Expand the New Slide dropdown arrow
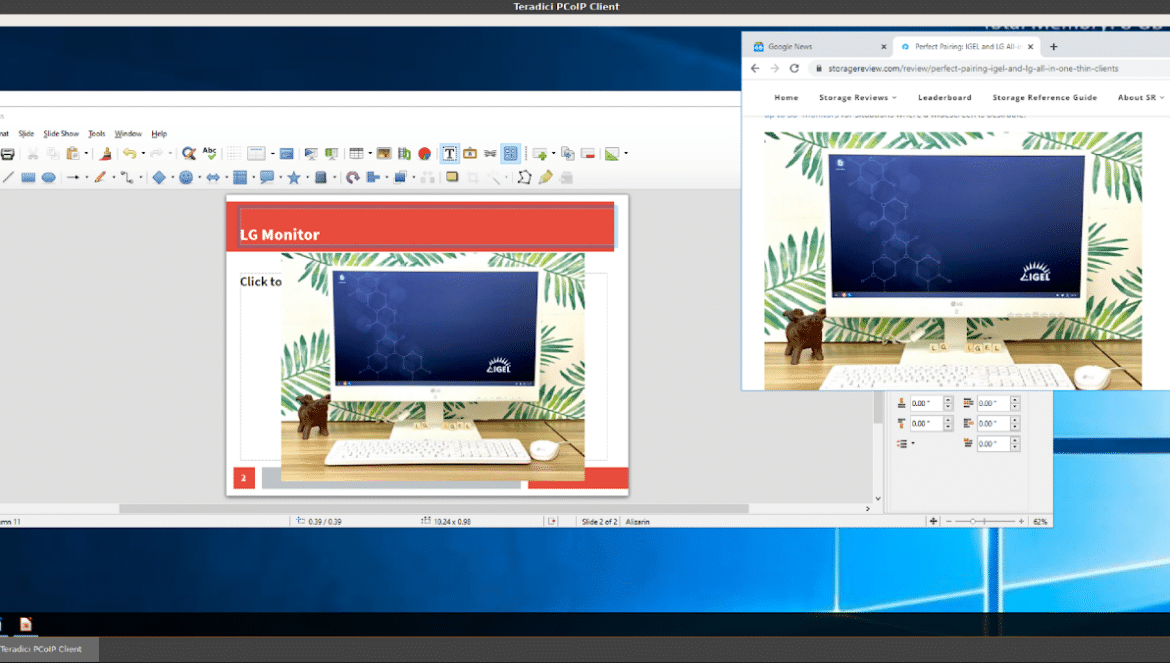Screen dimensions: 1170x663 coord(554,154)
